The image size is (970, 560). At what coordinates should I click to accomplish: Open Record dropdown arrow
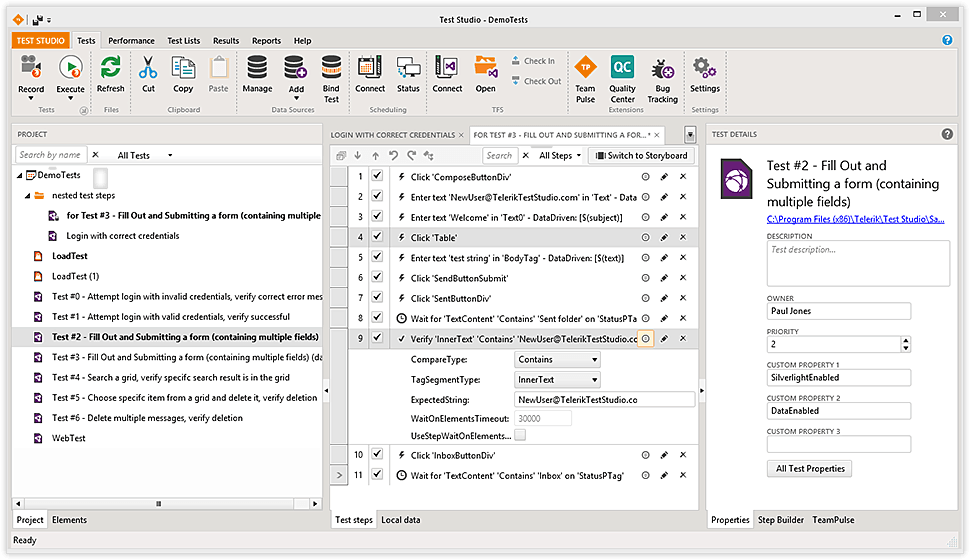pos(31,98)
